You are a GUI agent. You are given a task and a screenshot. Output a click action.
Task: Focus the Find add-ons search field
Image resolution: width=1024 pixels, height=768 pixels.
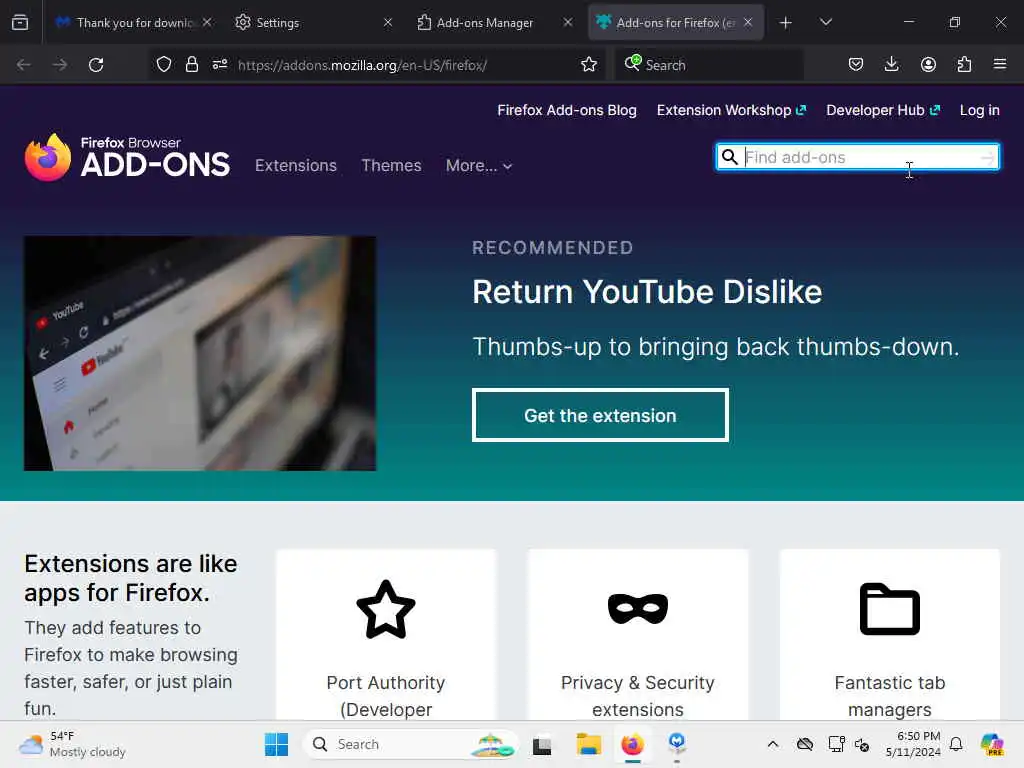pos(857,157)
